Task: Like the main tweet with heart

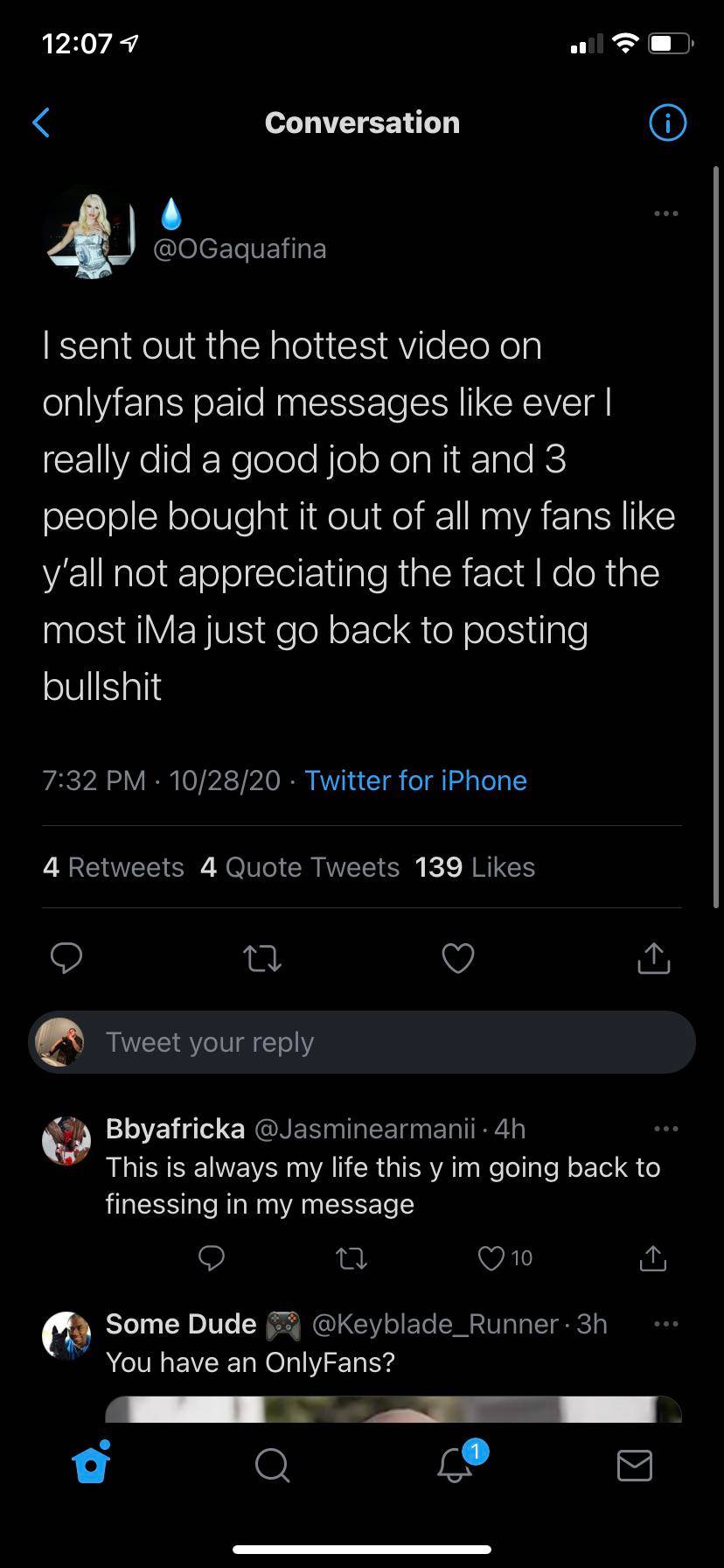Action: click(x=458, y=959)
